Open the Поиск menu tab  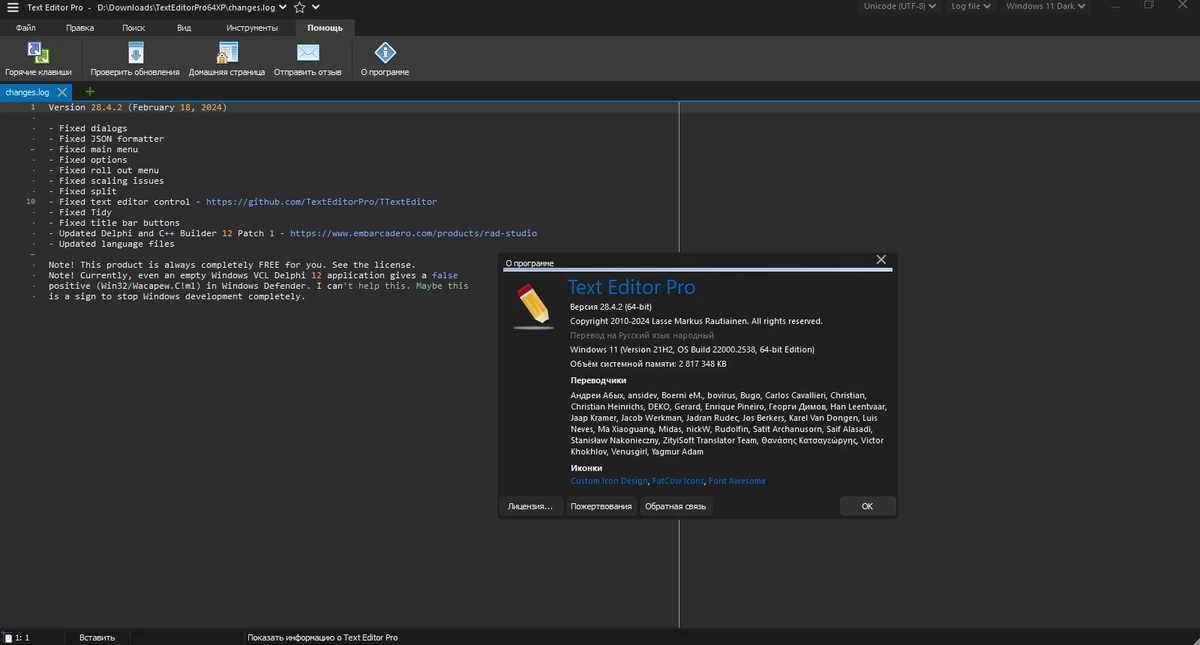coord(133,28)
